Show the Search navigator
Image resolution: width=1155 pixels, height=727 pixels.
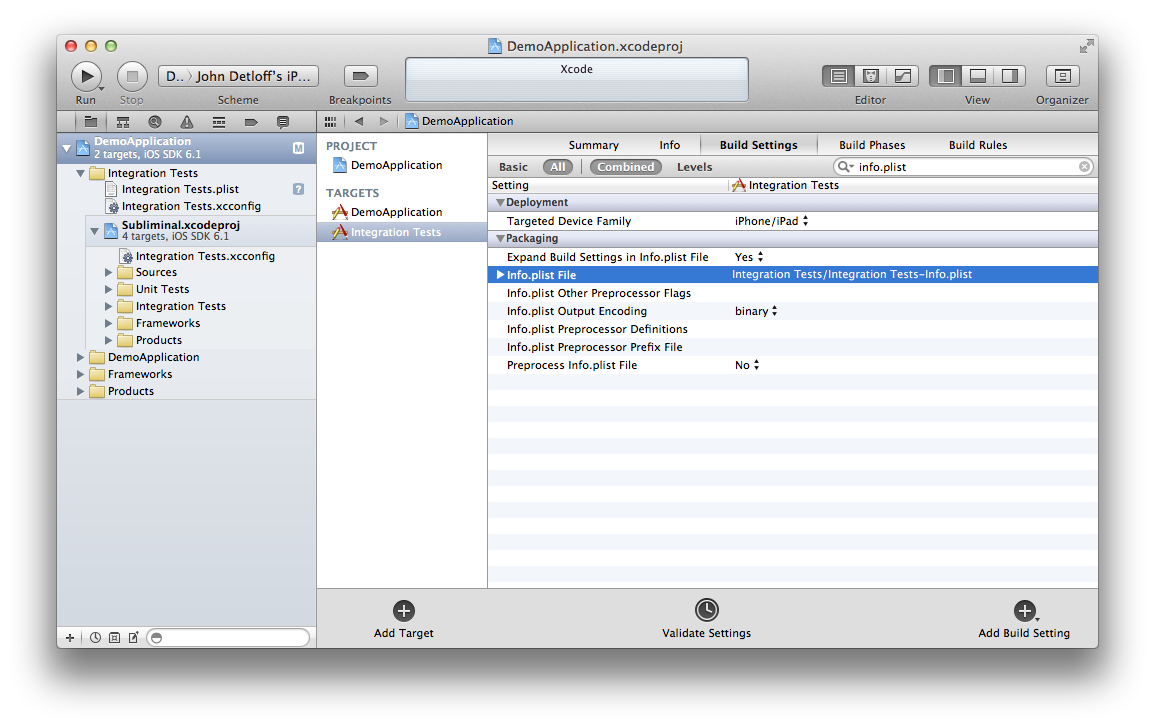(x=155, y=122)
